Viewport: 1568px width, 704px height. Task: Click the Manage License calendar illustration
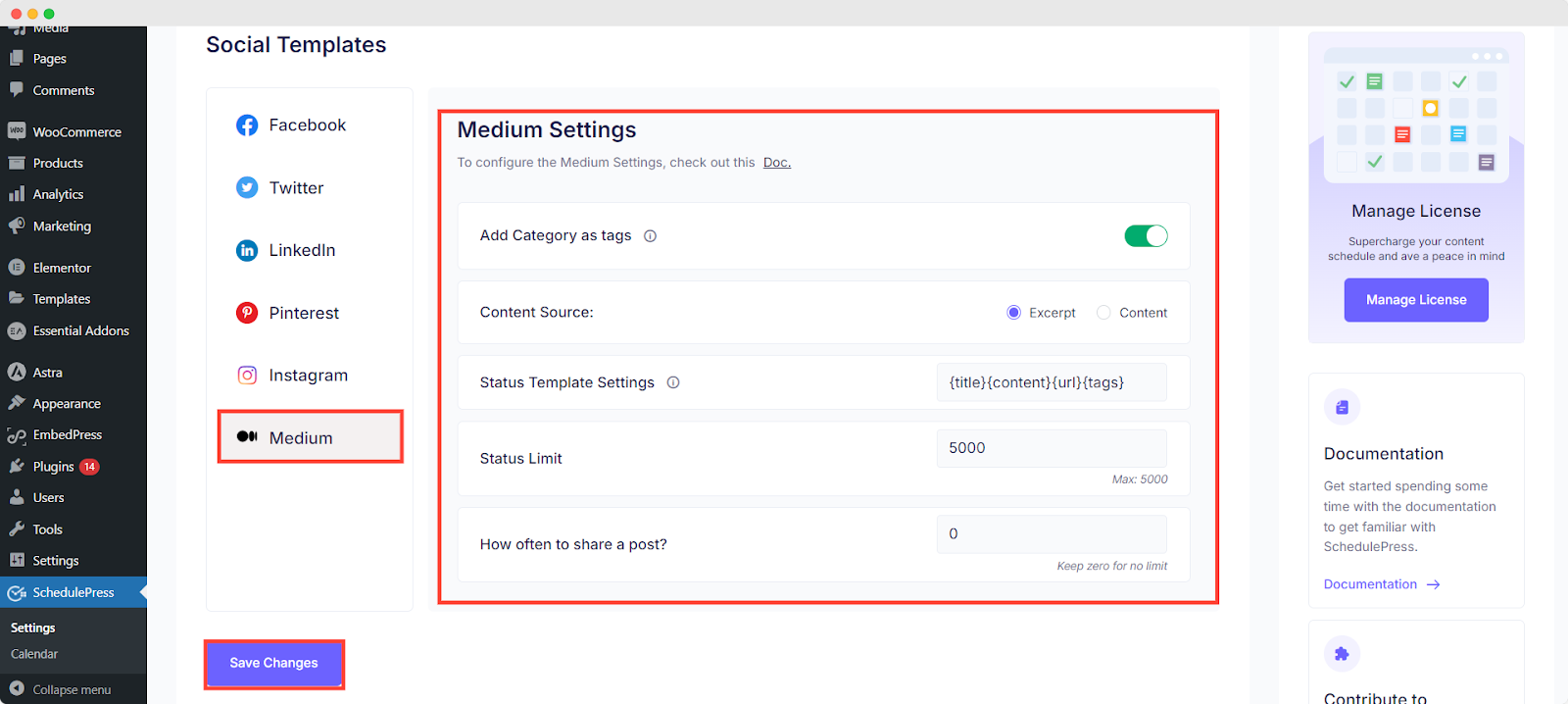coord(1416,115)
